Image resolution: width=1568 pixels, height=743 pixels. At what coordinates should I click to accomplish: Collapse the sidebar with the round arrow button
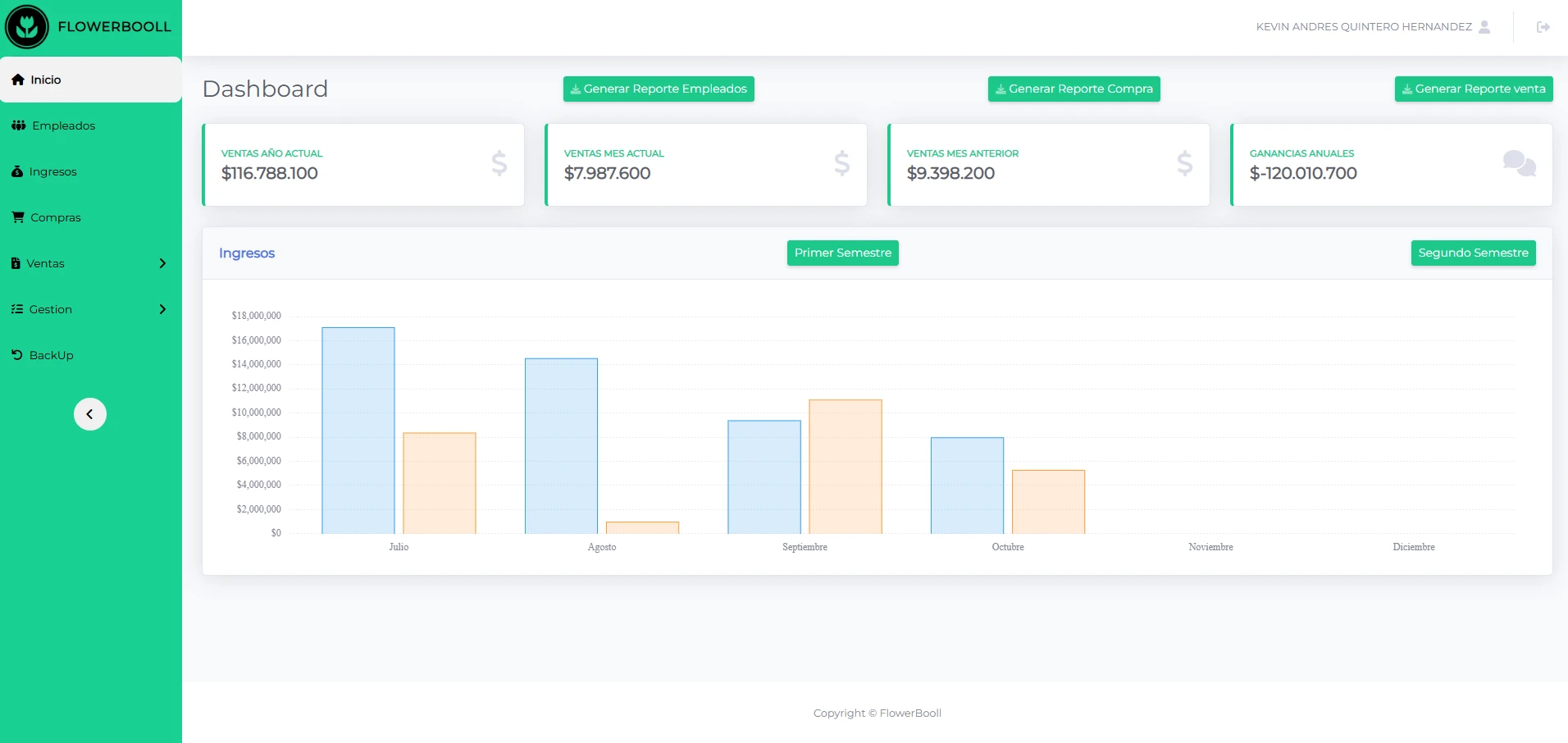click(90, 414)
